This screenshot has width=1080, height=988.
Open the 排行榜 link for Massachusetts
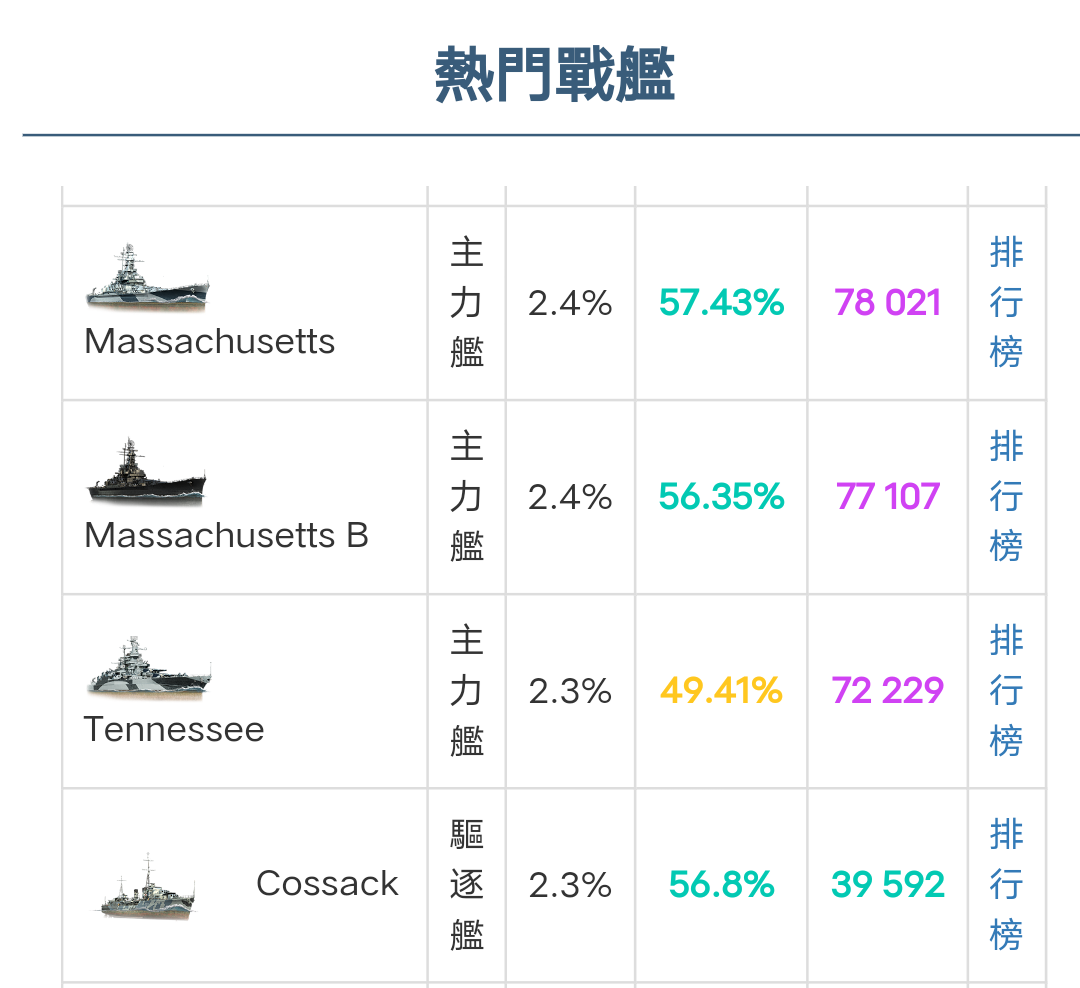(1006, 302)
